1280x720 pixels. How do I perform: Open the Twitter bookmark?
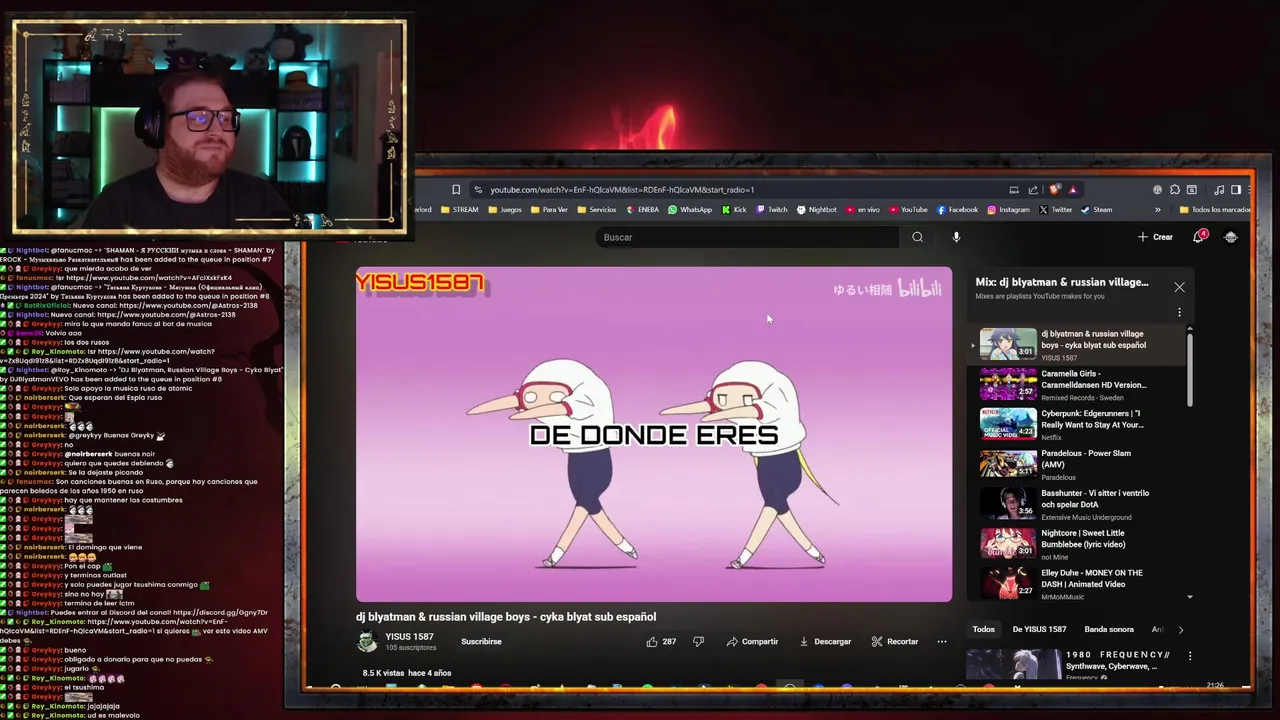(1056, 210)
